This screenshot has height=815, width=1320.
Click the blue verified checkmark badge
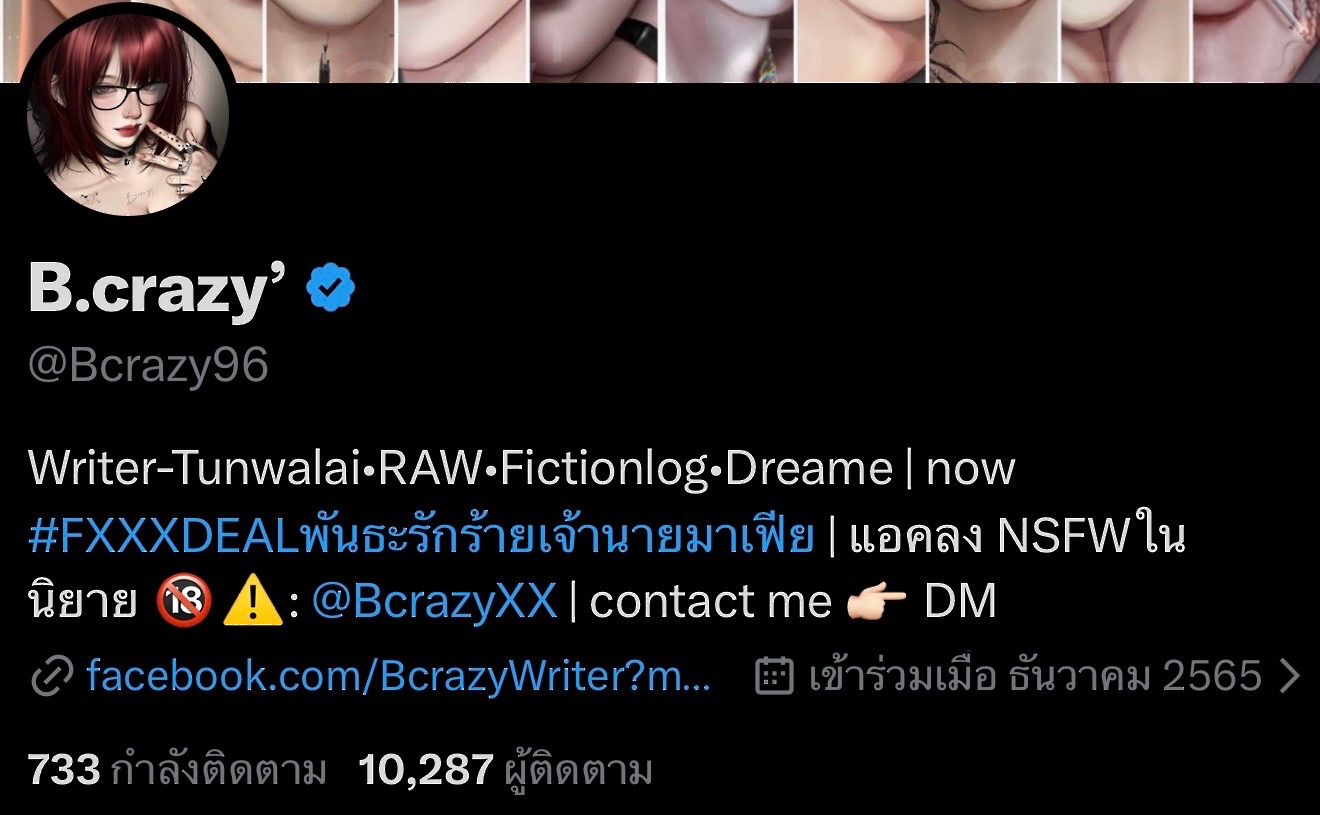coord(330,289)
